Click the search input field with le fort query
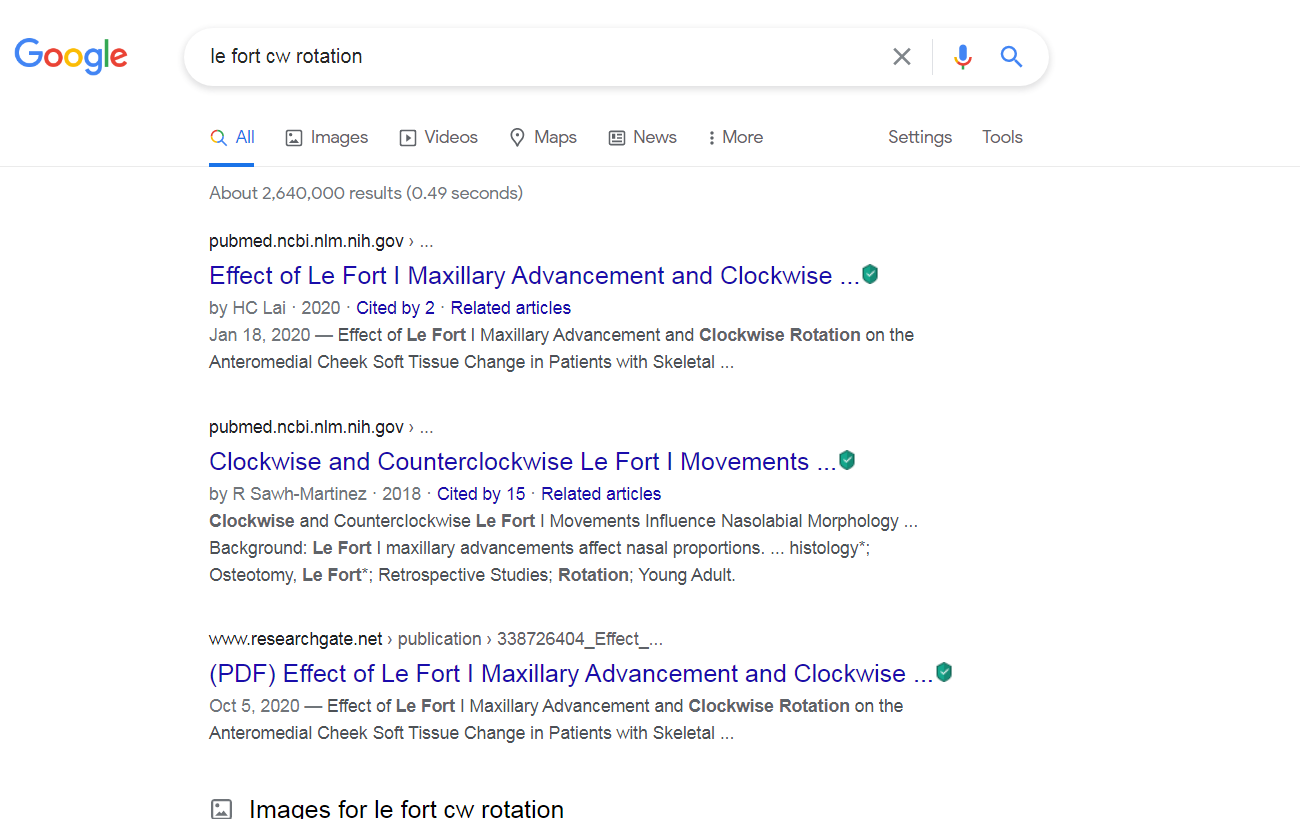1300x819 pixels. 540,57
